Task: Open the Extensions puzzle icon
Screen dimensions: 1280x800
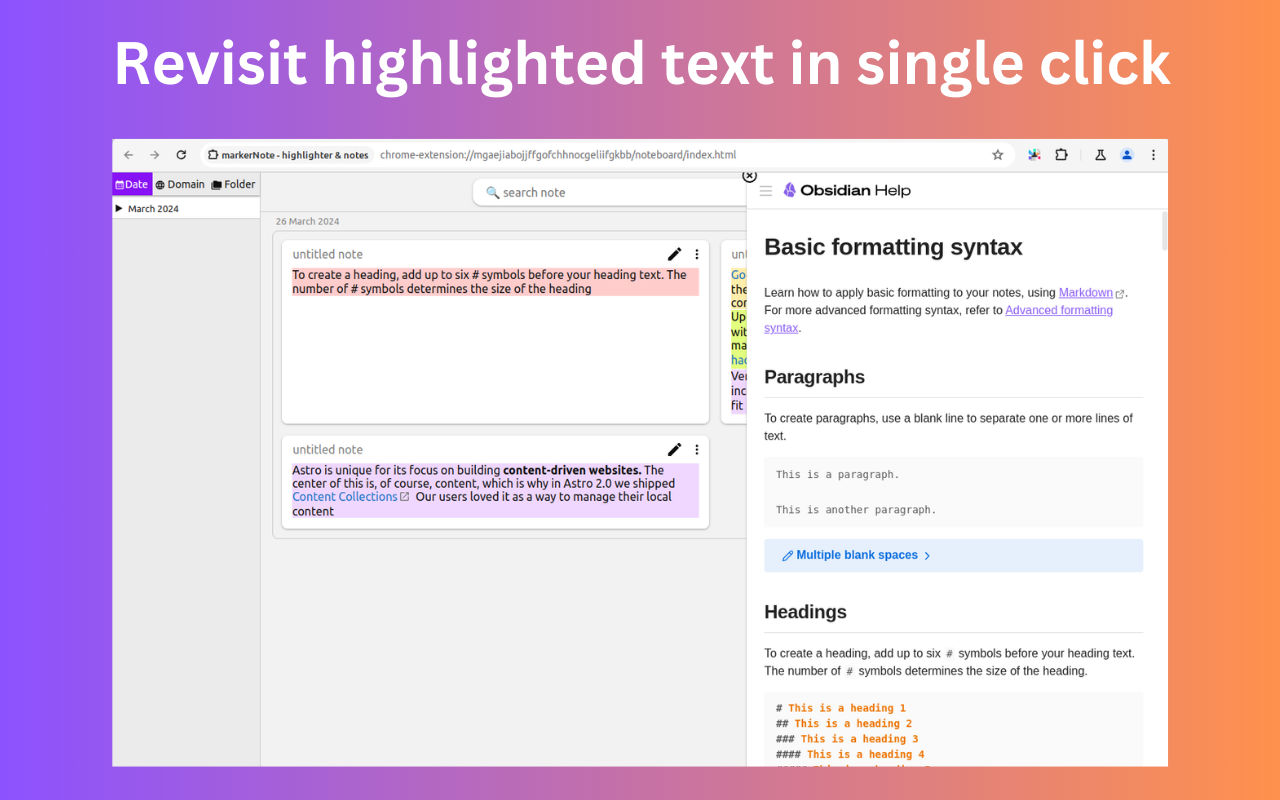Action: [1061, 155]
